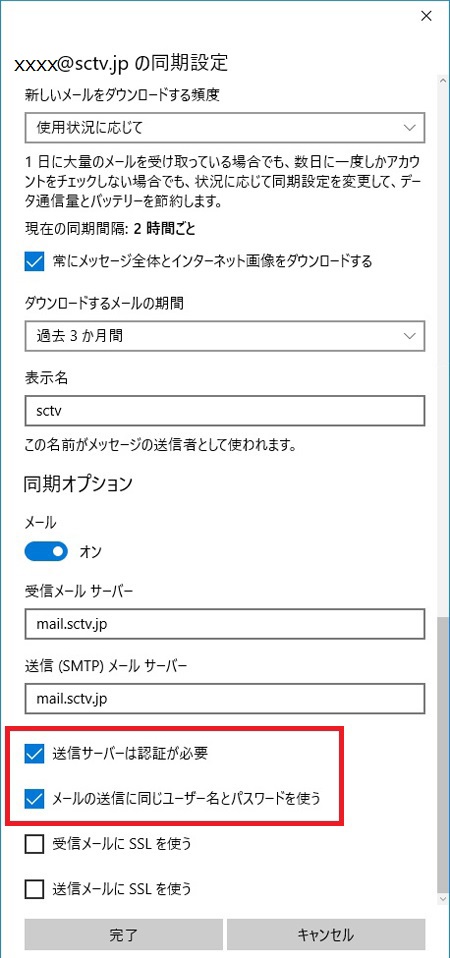
Task: Open the ダウンロードするメールの期間 dropdown
Action: [225, 335]
